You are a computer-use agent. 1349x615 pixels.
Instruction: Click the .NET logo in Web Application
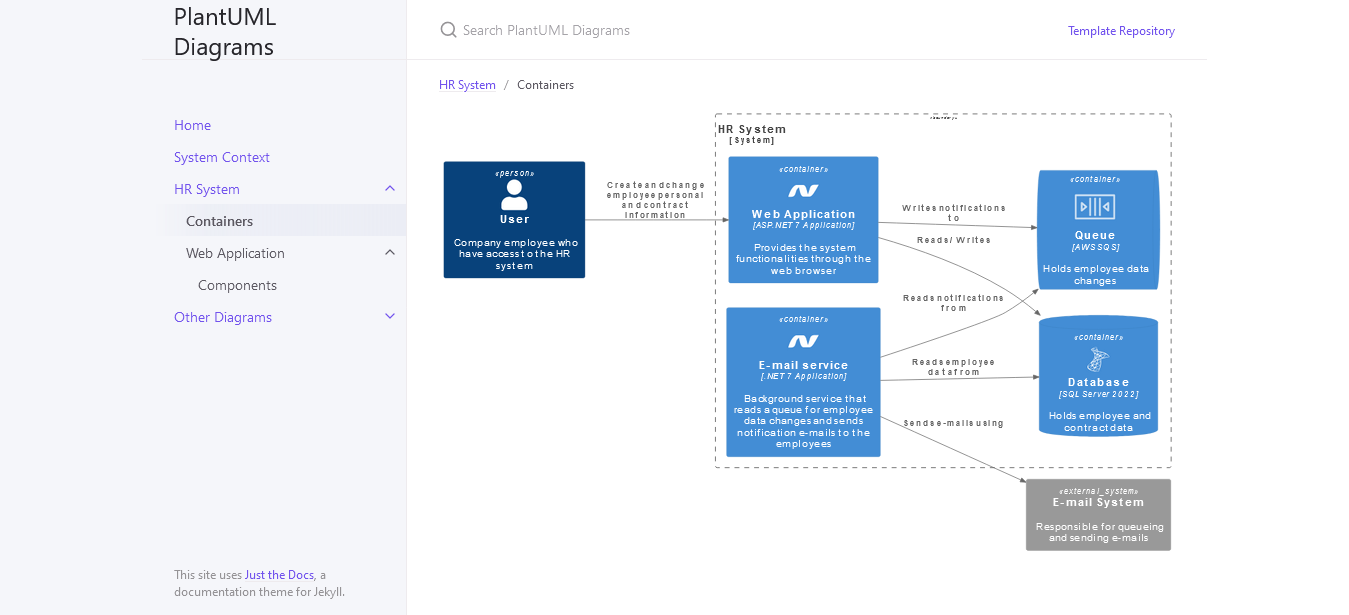[x=803, y=191]
